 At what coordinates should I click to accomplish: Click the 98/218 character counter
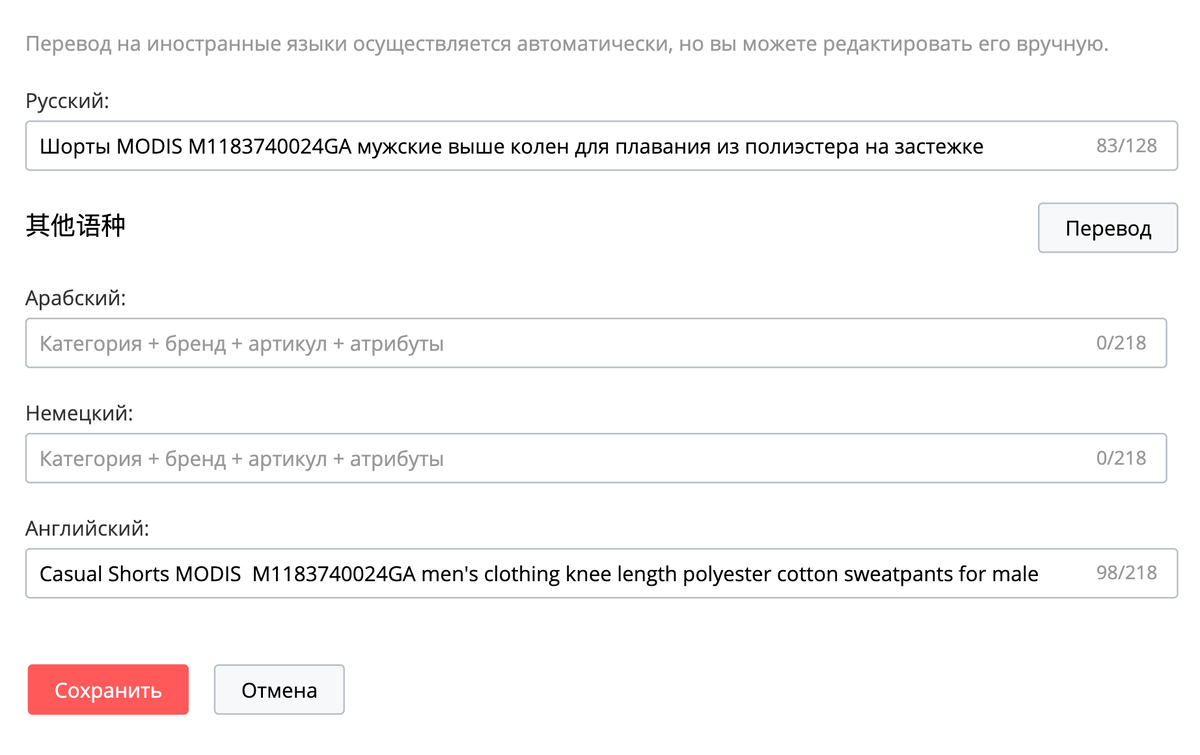1126,573
